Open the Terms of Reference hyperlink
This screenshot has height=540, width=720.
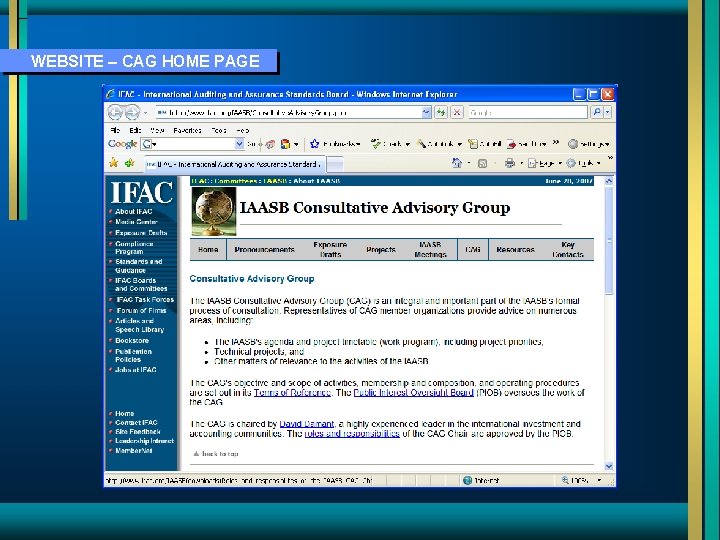click(x=292, y=393)
